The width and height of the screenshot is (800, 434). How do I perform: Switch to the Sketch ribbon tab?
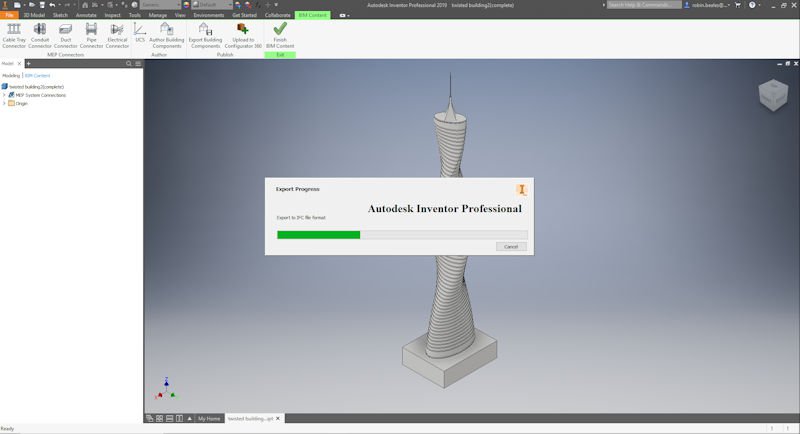[60, 15]
